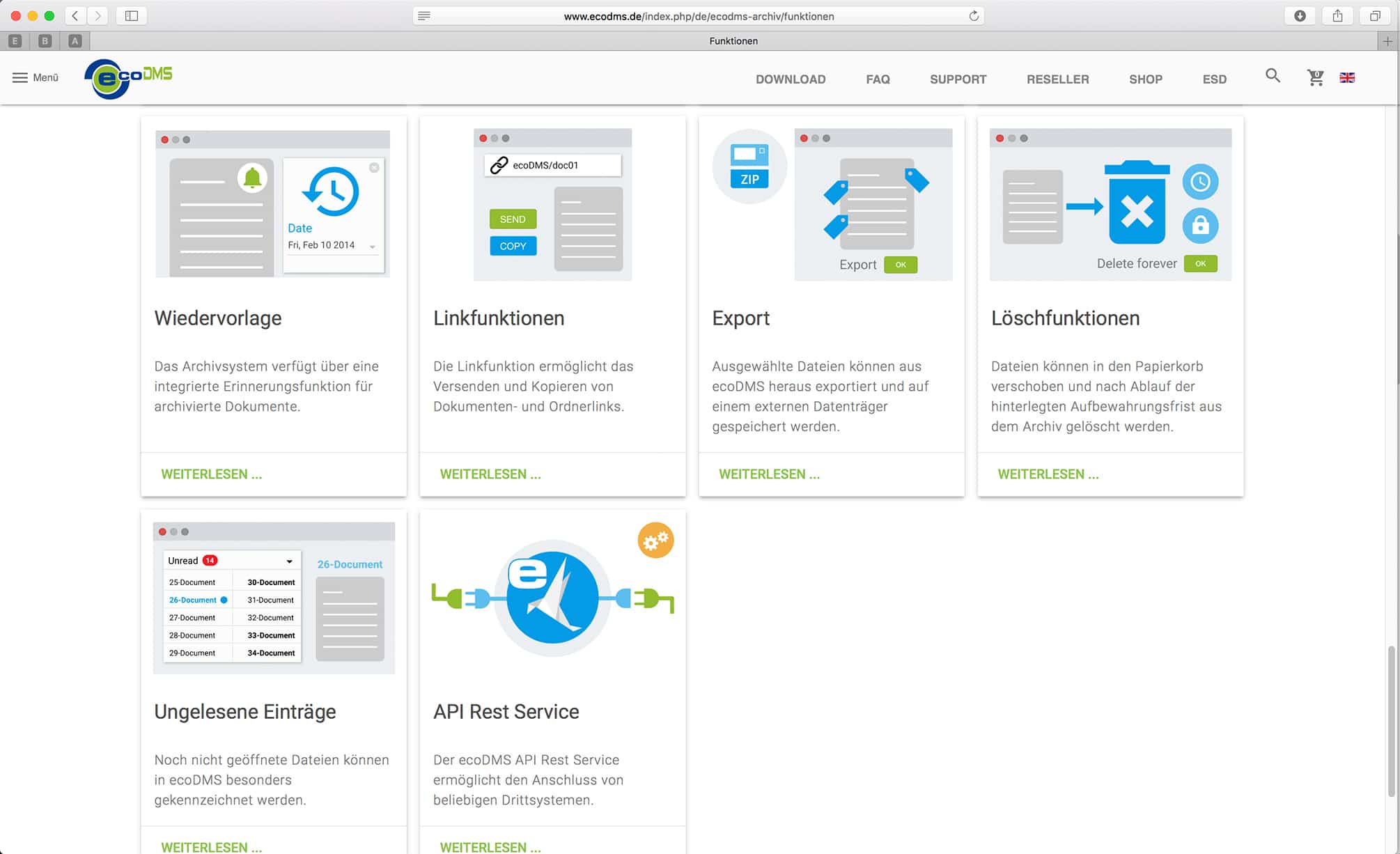Select the Funktionen tab
The height and width of the screenshot is (854, 1400).
pyautogui.click(x=733, y=41)
